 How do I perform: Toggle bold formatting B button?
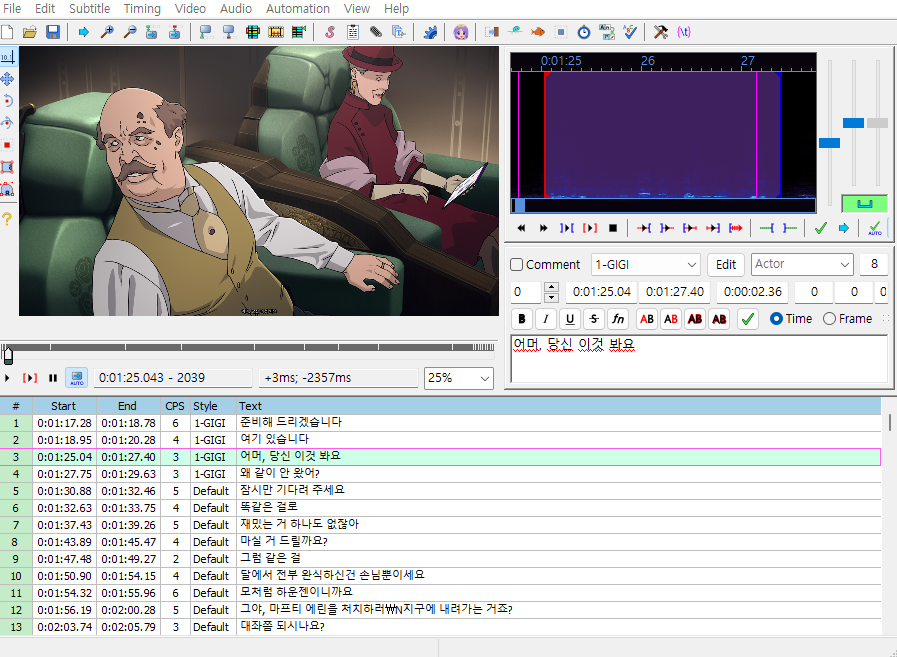point(522,319)
